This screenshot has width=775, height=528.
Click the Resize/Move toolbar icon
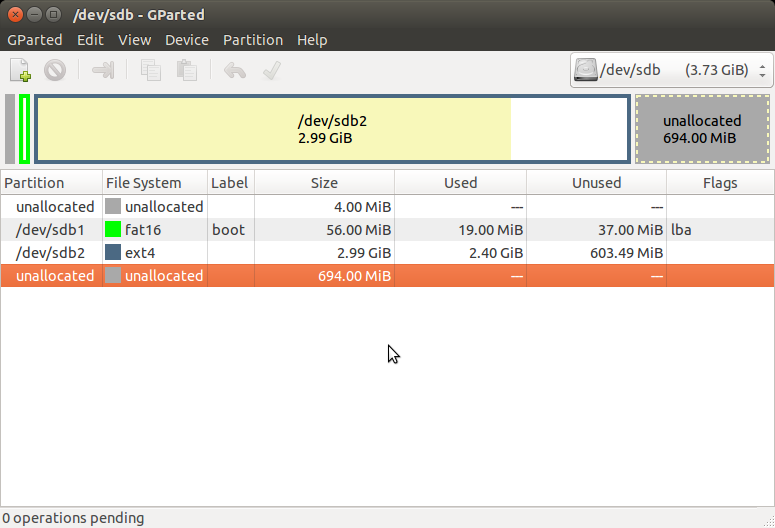pyautogui.click(x=103, y=70)
